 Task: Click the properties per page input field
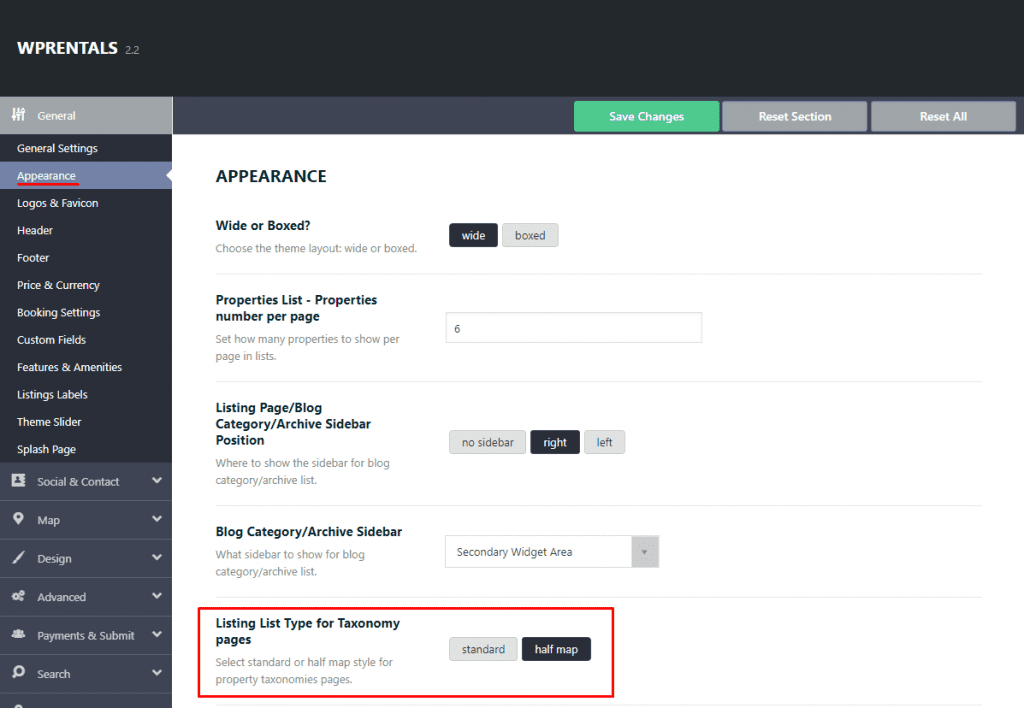pyautogui.click(x=573, y=327)
